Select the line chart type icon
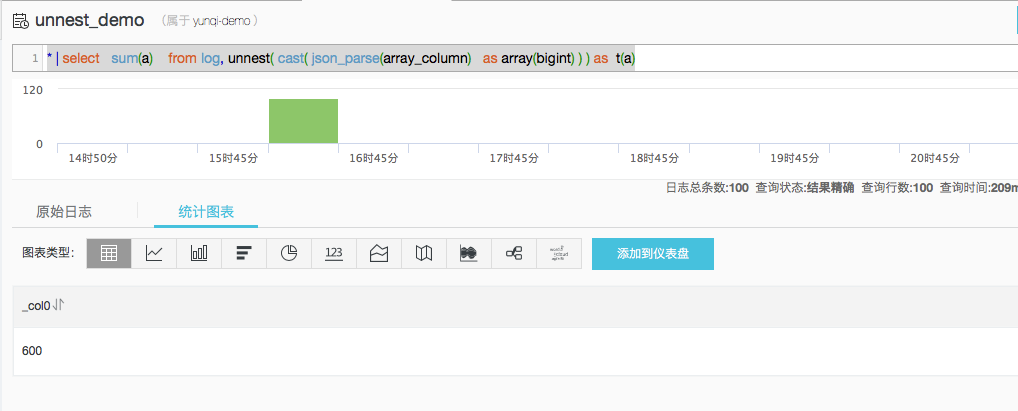1018x411 pixels. click(154, 253)
